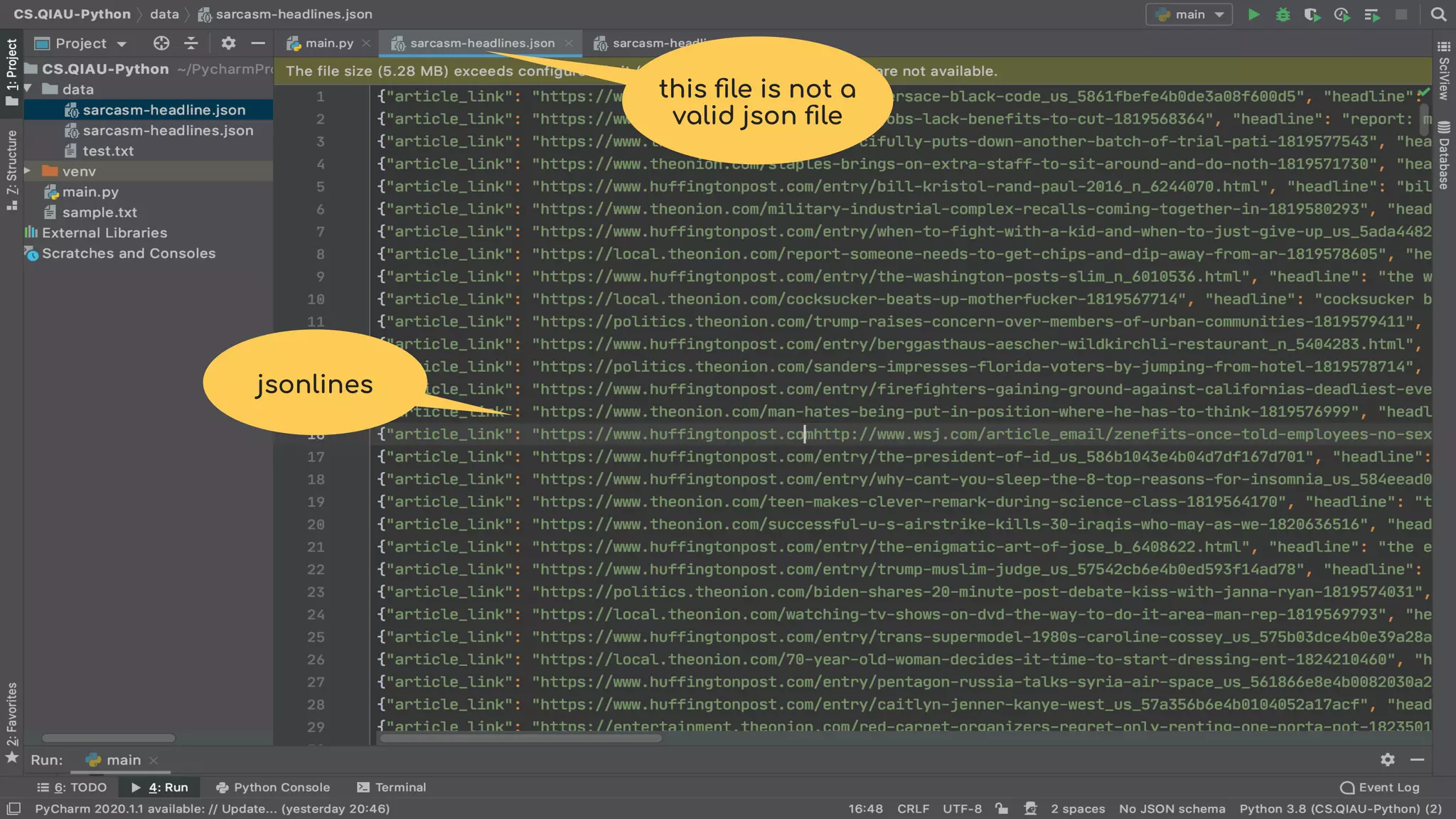1456x819 pixels.
Task: Click the Debug bug icon
Action: (x=1283, y=14)
